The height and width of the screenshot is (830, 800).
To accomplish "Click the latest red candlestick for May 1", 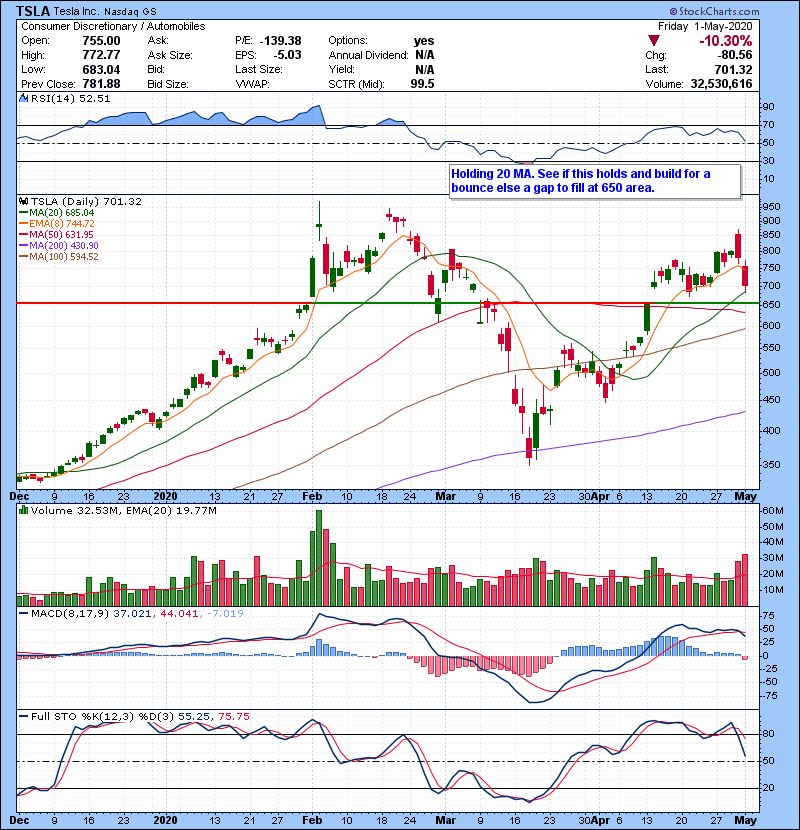I will 745,276.
